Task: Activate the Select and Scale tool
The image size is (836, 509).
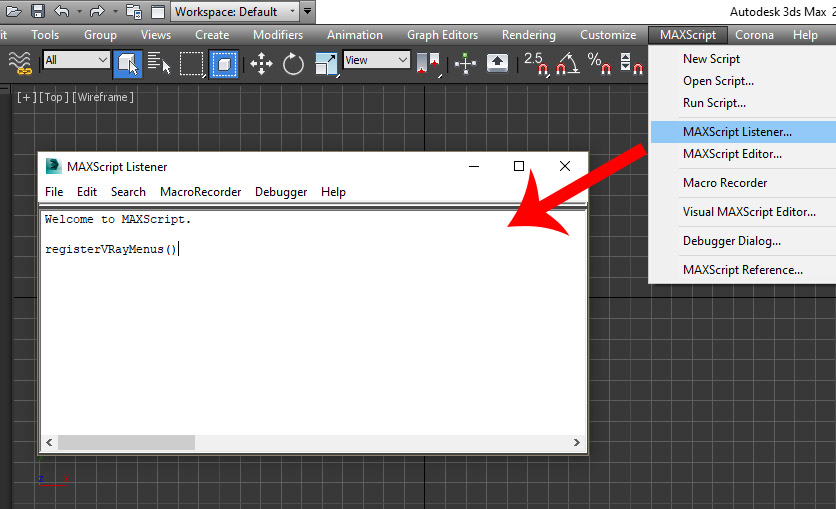Action: pyautogui.click(x=326, y=64)
